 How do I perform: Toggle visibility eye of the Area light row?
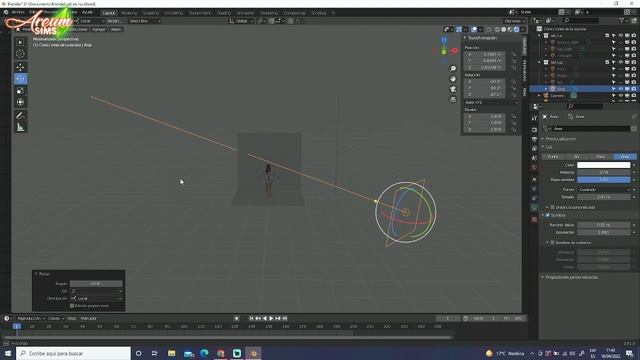click(x=621, y=89)
